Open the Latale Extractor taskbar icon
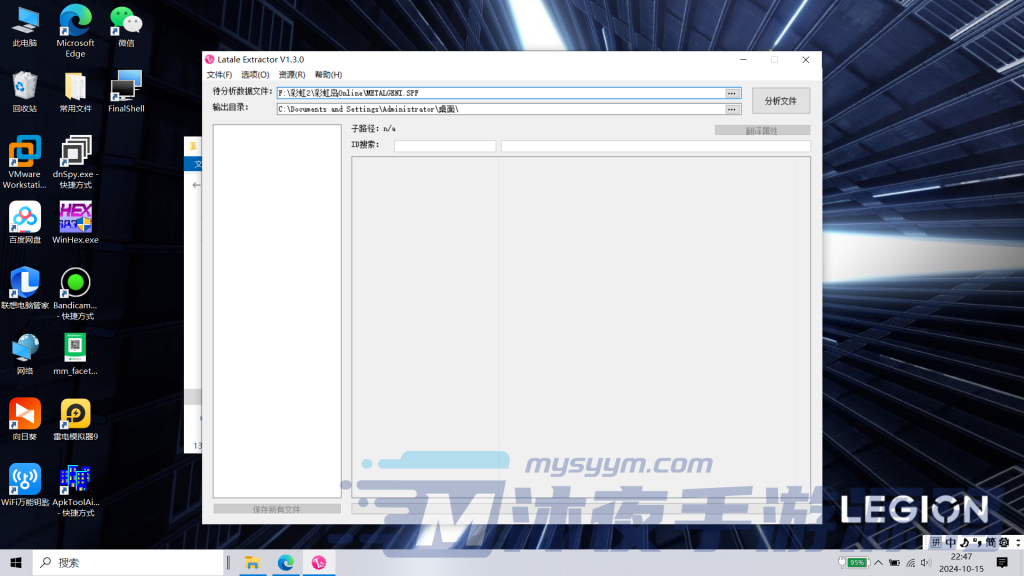The width and height of the screenshot is (1024, 576). pyautogui.click(x=318, y=563)
